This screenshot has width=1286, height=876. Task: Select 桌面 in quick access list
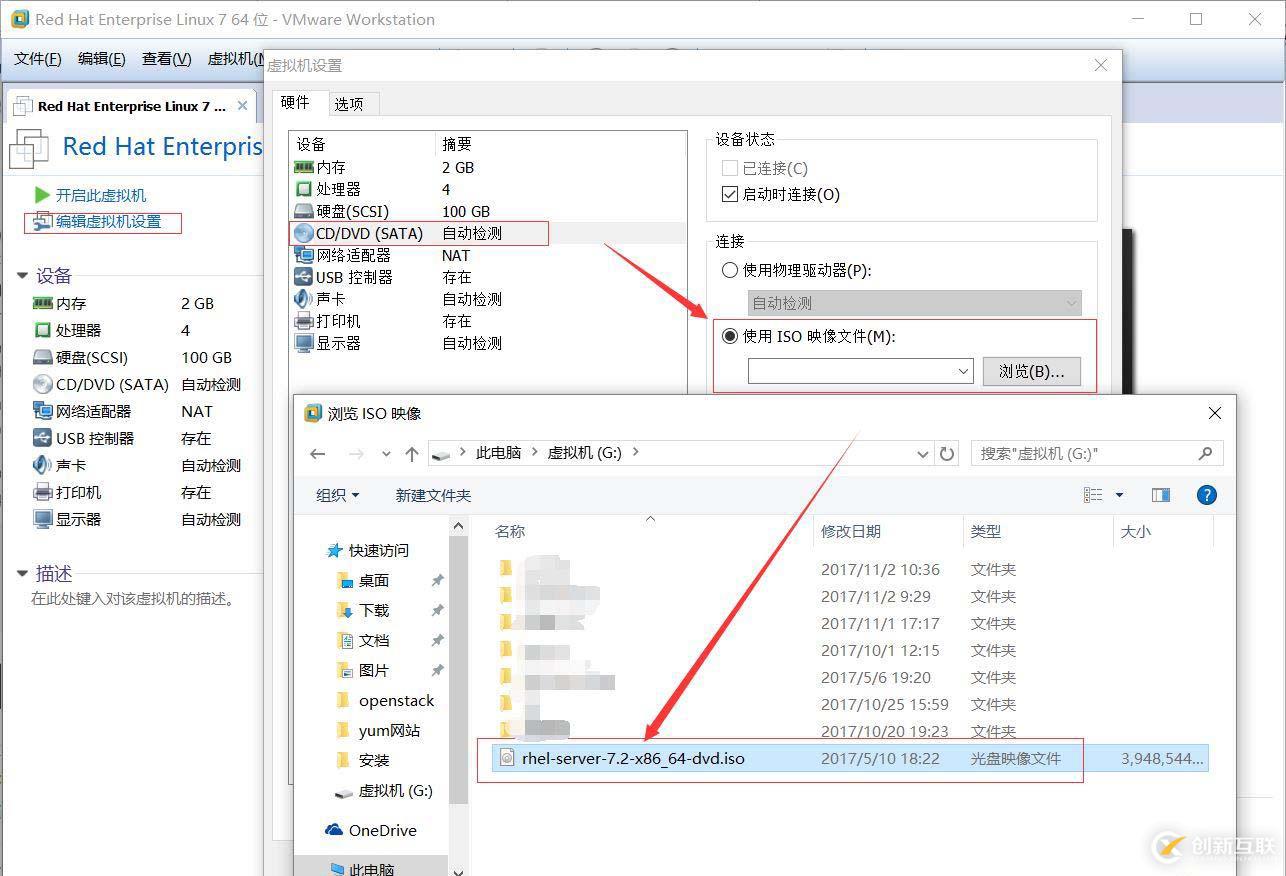(373, 580)
